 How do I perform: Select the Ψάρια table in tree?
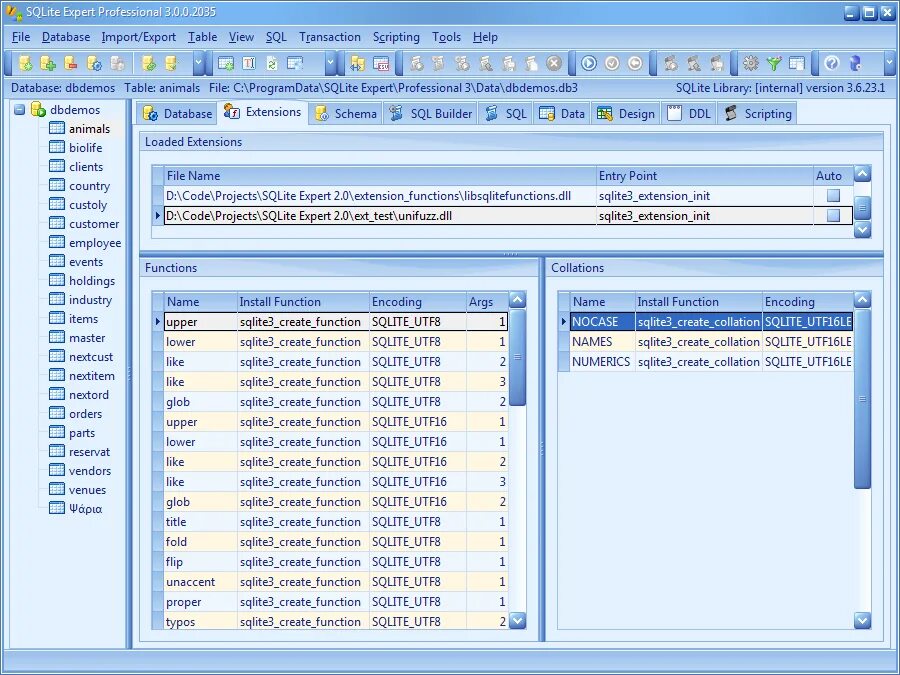(86, 509)
